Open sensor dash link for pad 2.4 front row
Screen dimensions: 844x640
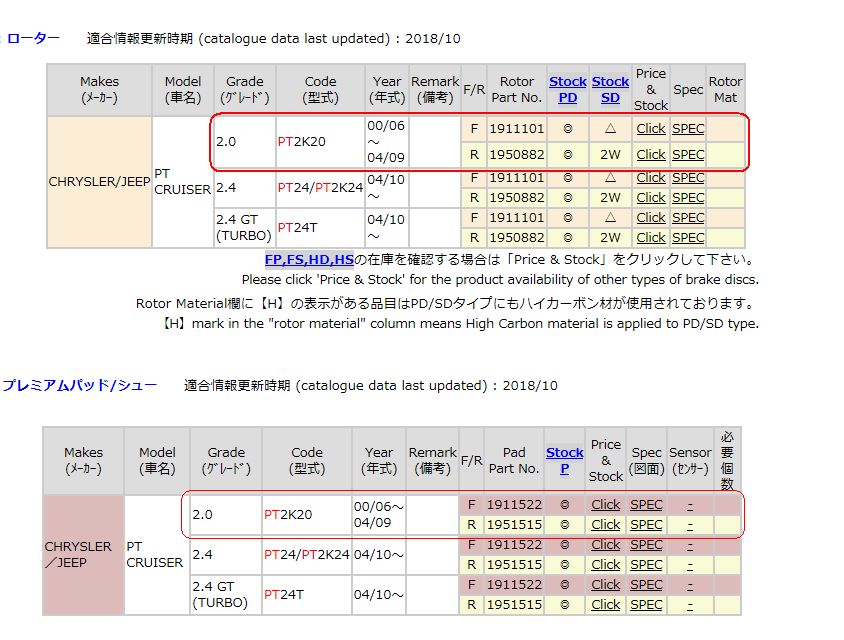[x=690, y=546]
